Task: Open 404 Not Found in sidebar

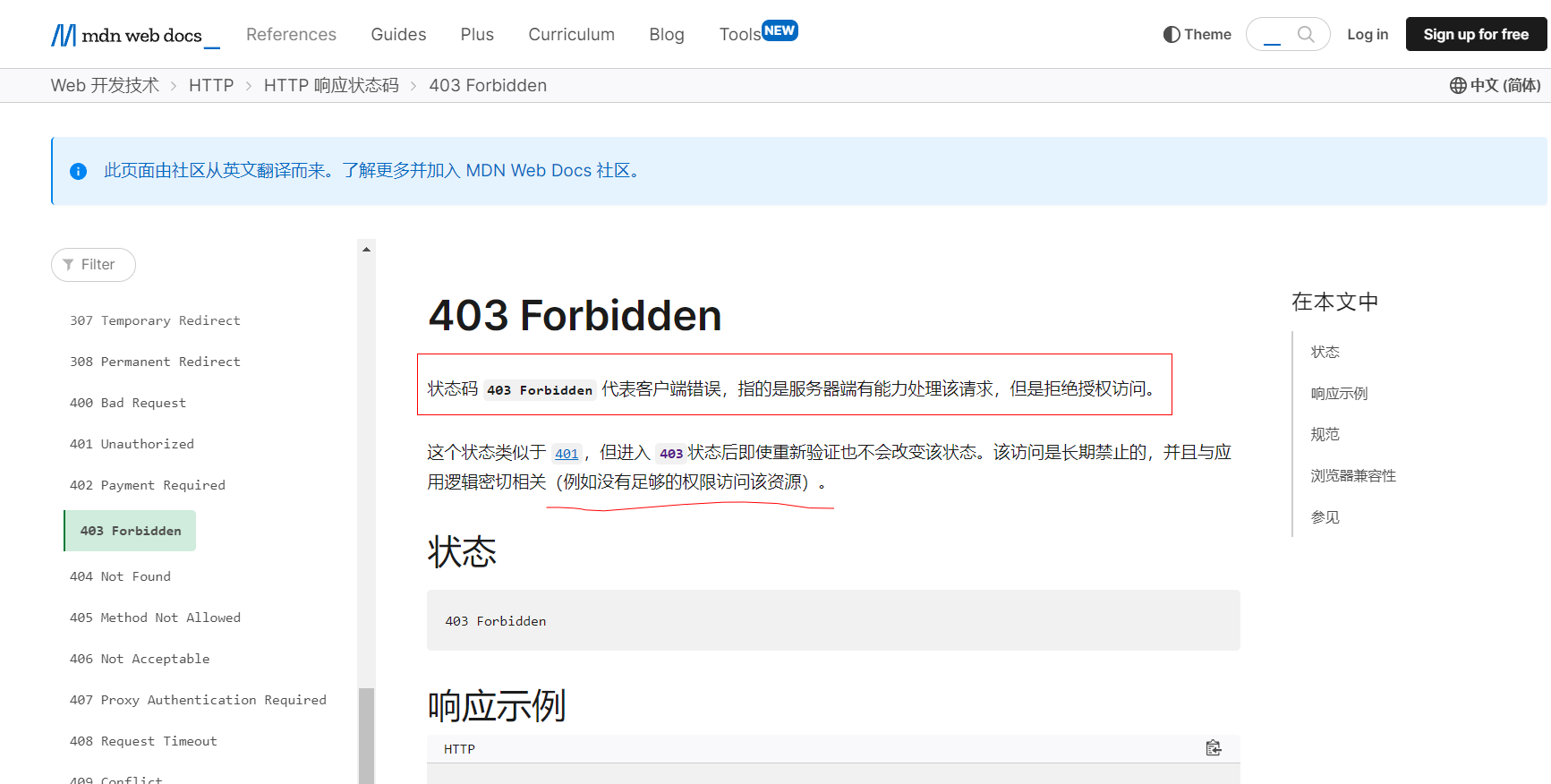Action: 120,576
